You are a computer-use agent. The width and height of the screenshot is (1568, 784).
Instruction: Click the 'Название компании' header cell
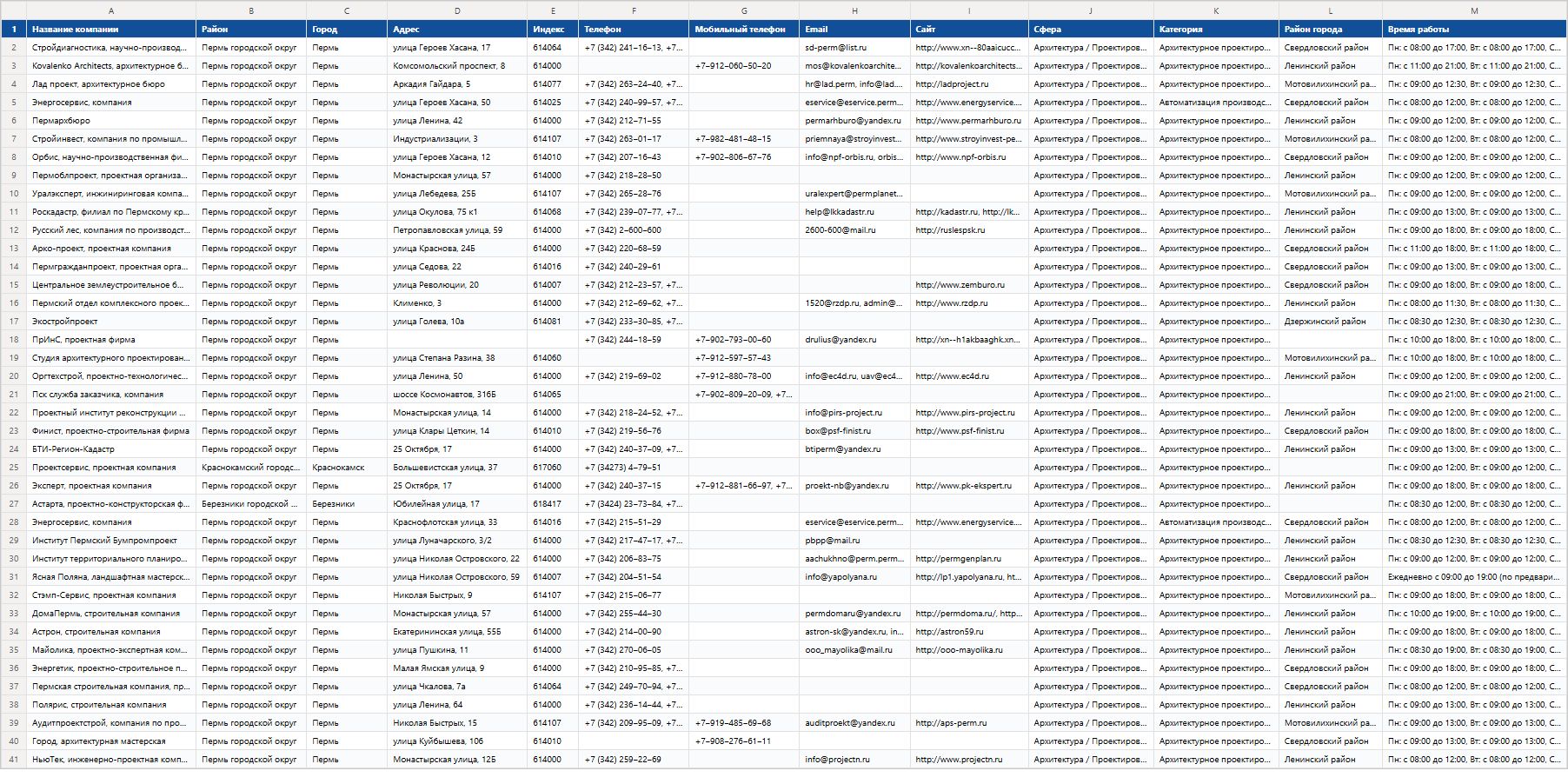coord(111,29)
